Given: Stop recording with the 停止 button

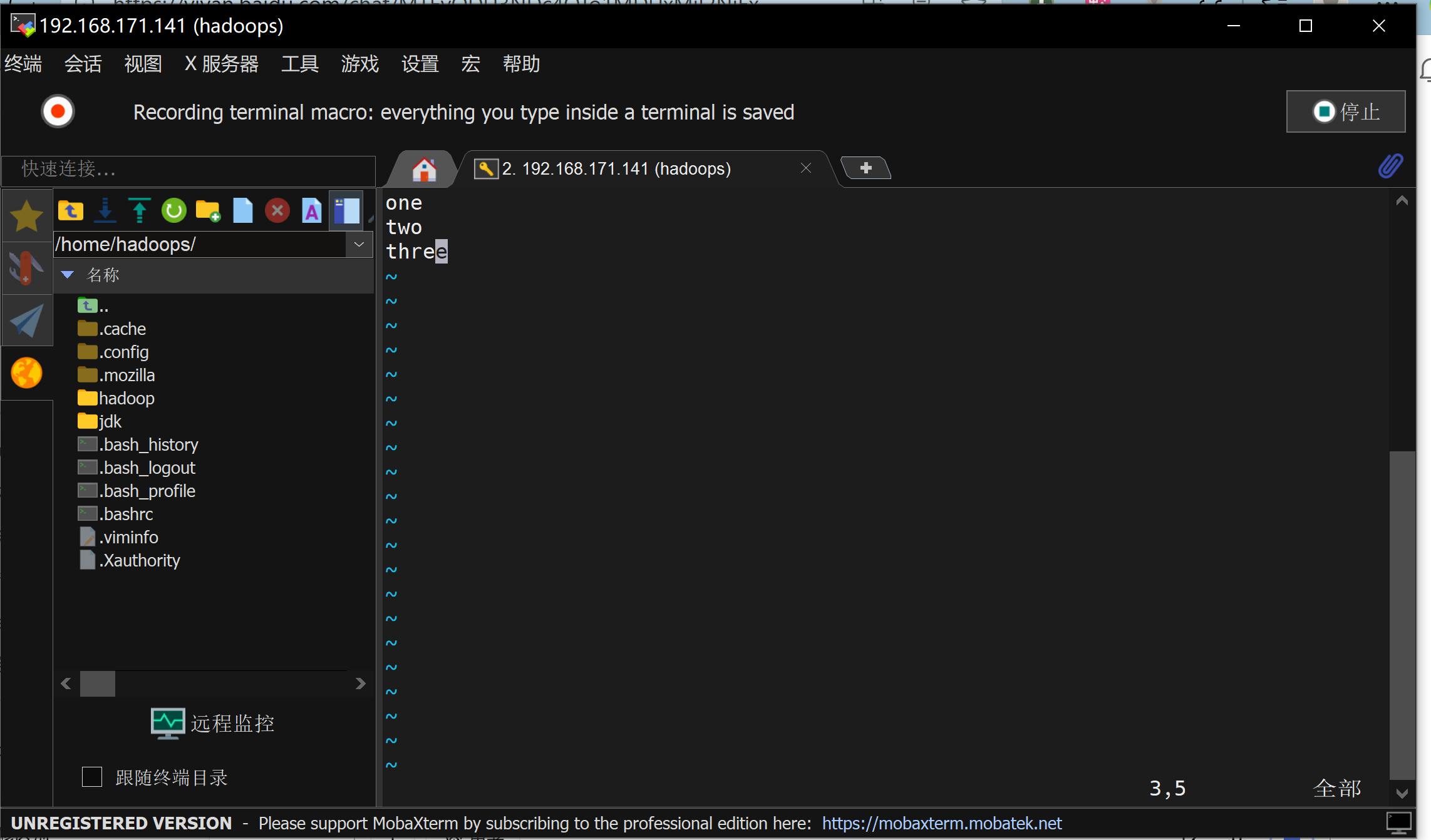Looking at the screenshot, I should [1345, 112].
